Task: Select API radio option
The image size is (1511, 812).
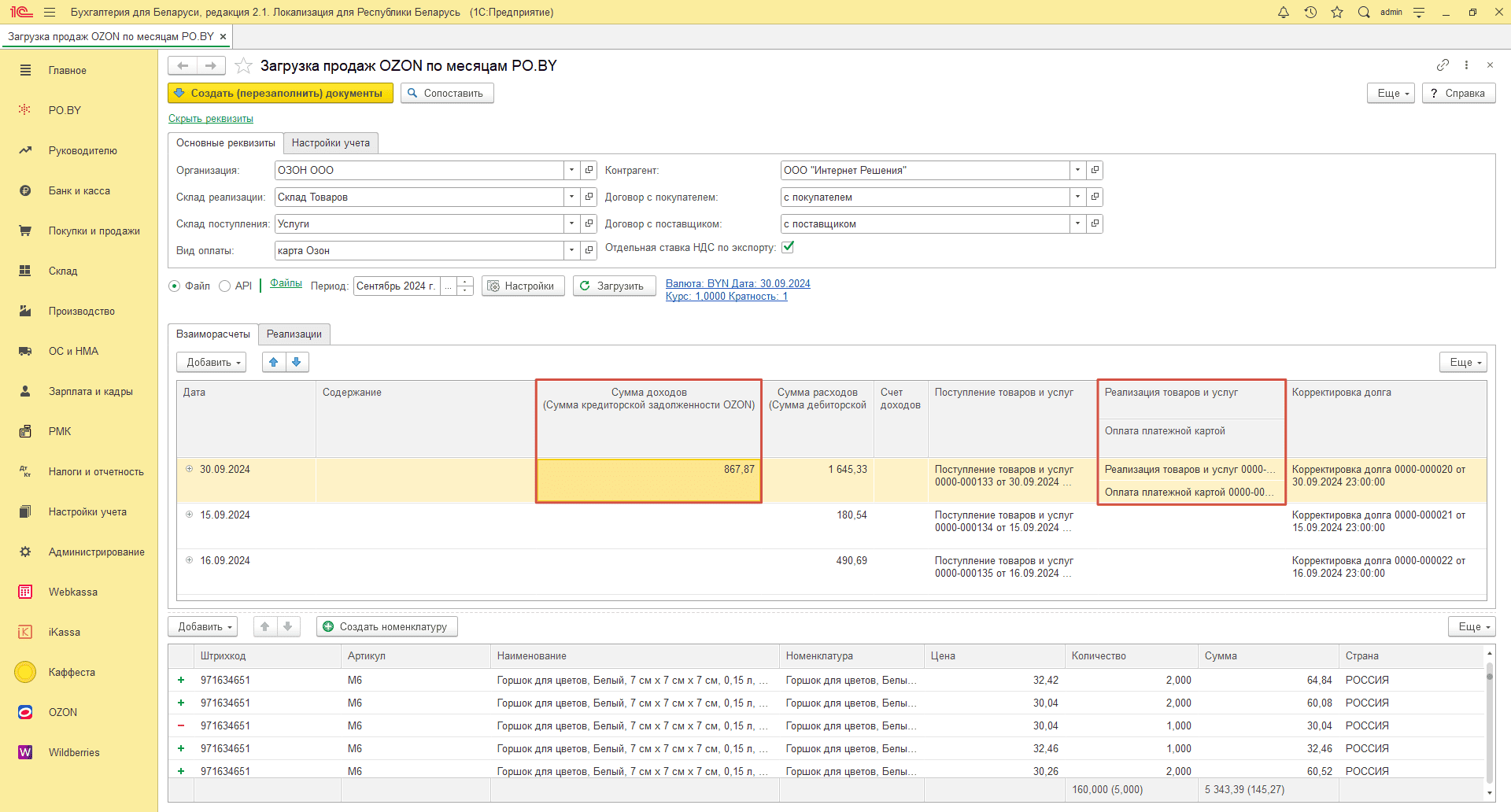Action: 224,286
